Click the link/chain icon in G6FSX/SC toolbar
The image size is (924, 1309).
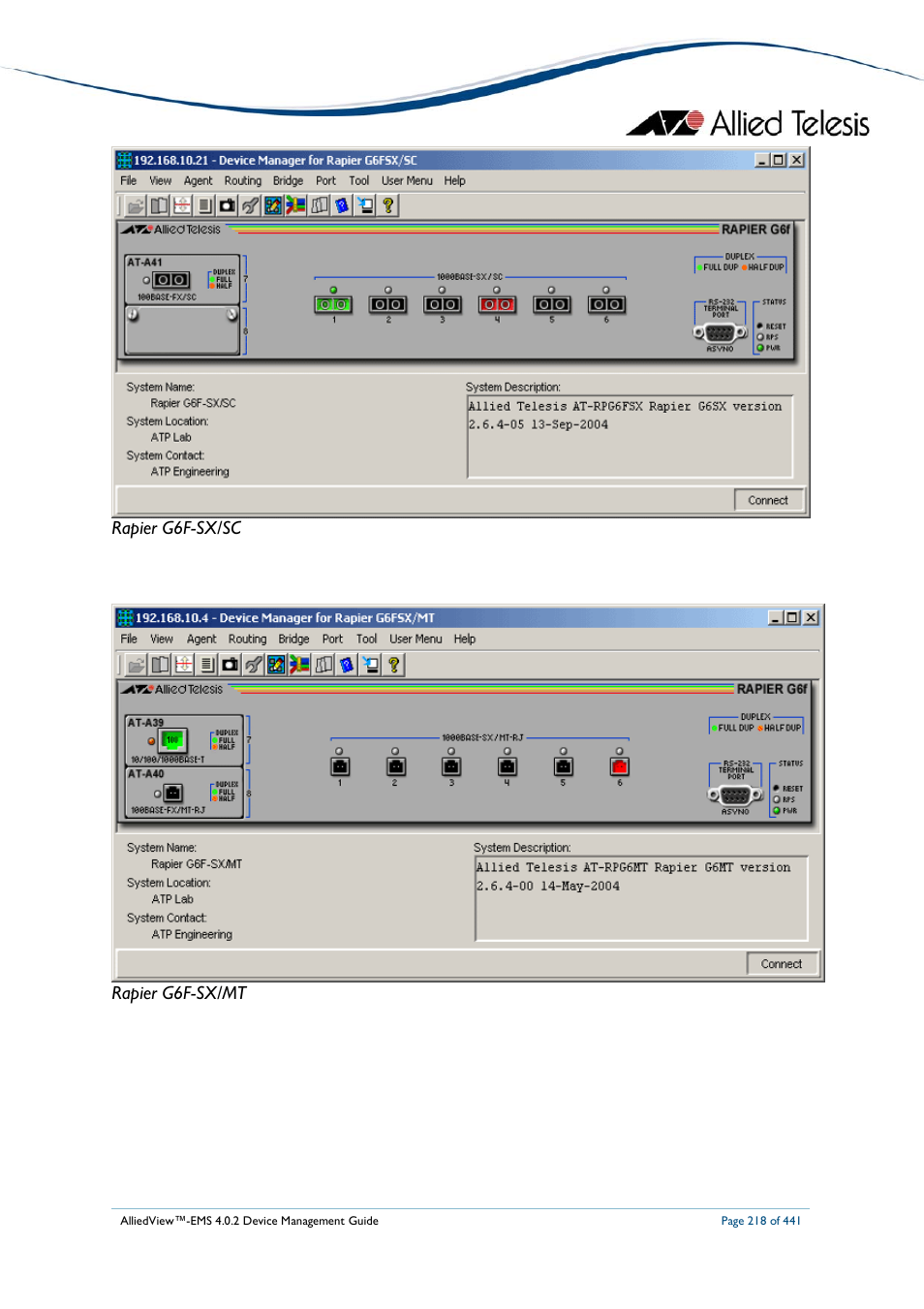coord(250,205)
